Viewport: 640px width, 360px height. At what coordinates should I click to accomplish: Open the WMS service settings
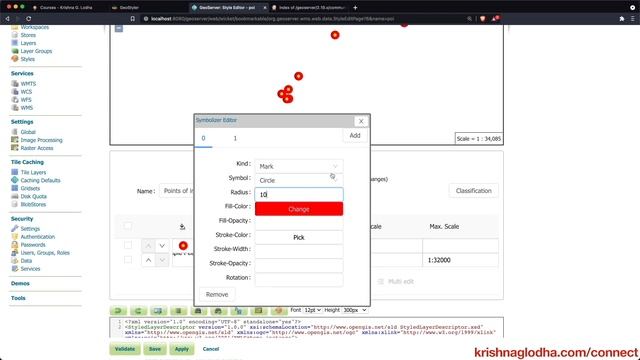[27, 108]
